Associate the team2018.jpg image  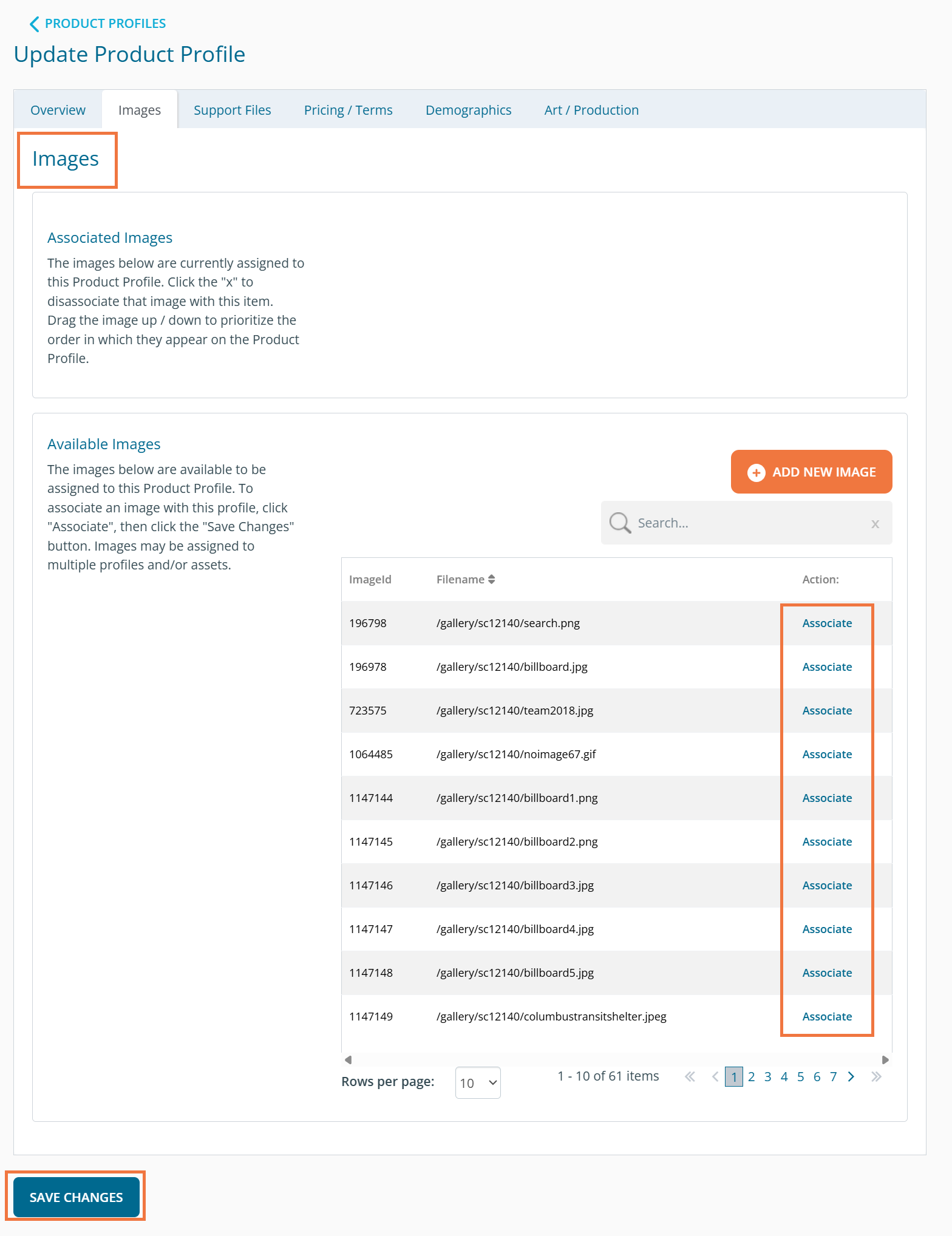(827, 710)
